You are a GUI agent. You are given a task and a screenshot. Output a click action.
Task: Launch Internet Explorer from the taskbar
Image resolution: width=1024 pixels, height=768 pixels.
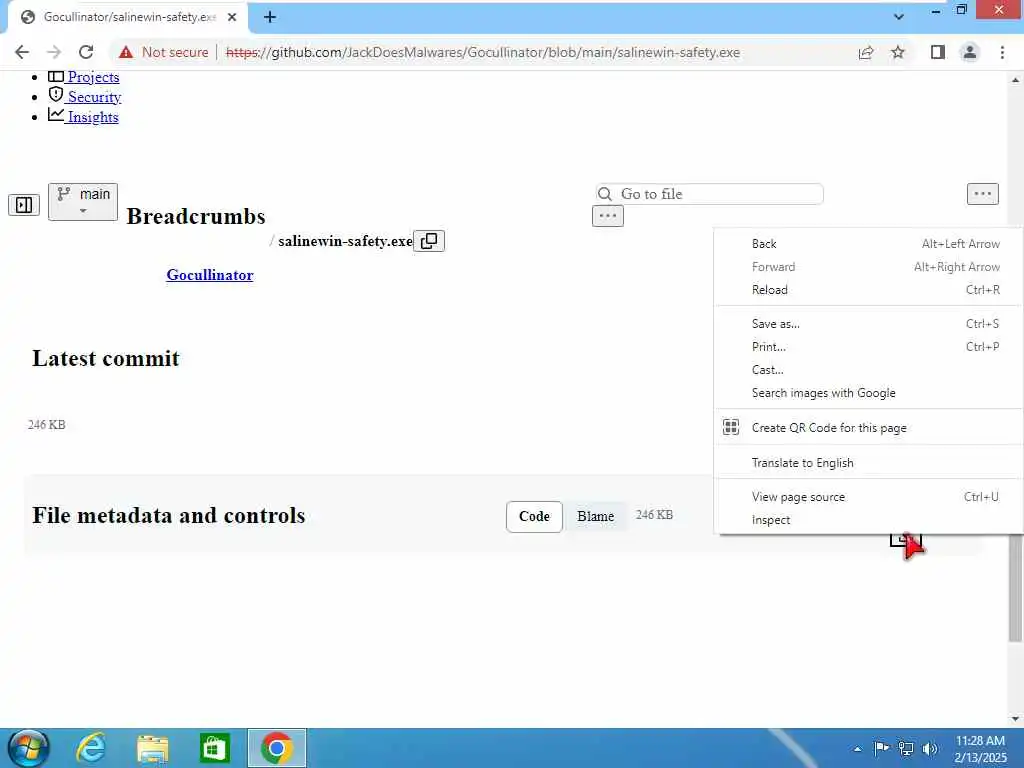point(91,748)
